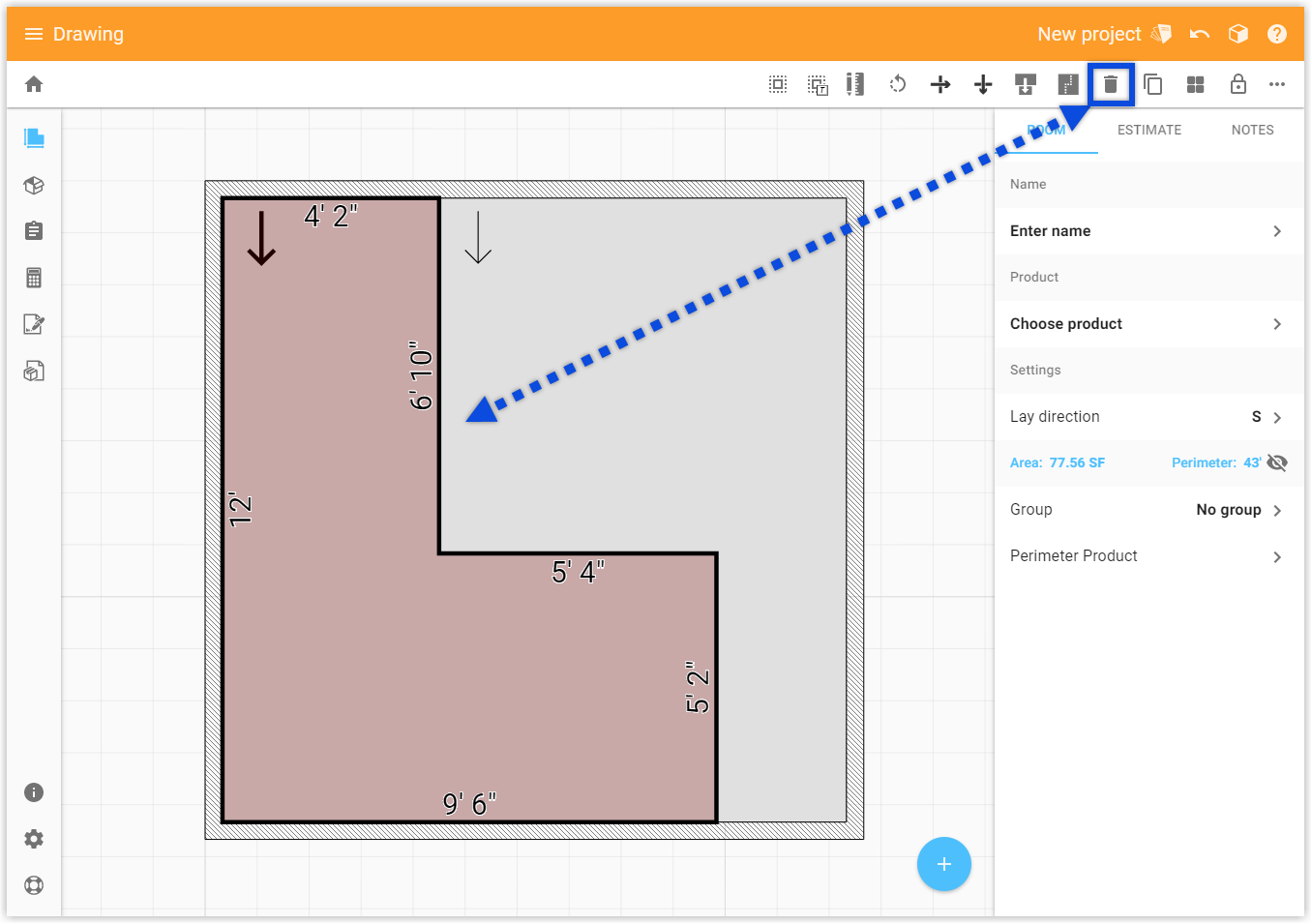Toggle area and perimeter visibility eye
1312x924 pixels.
click(1277, 462)
